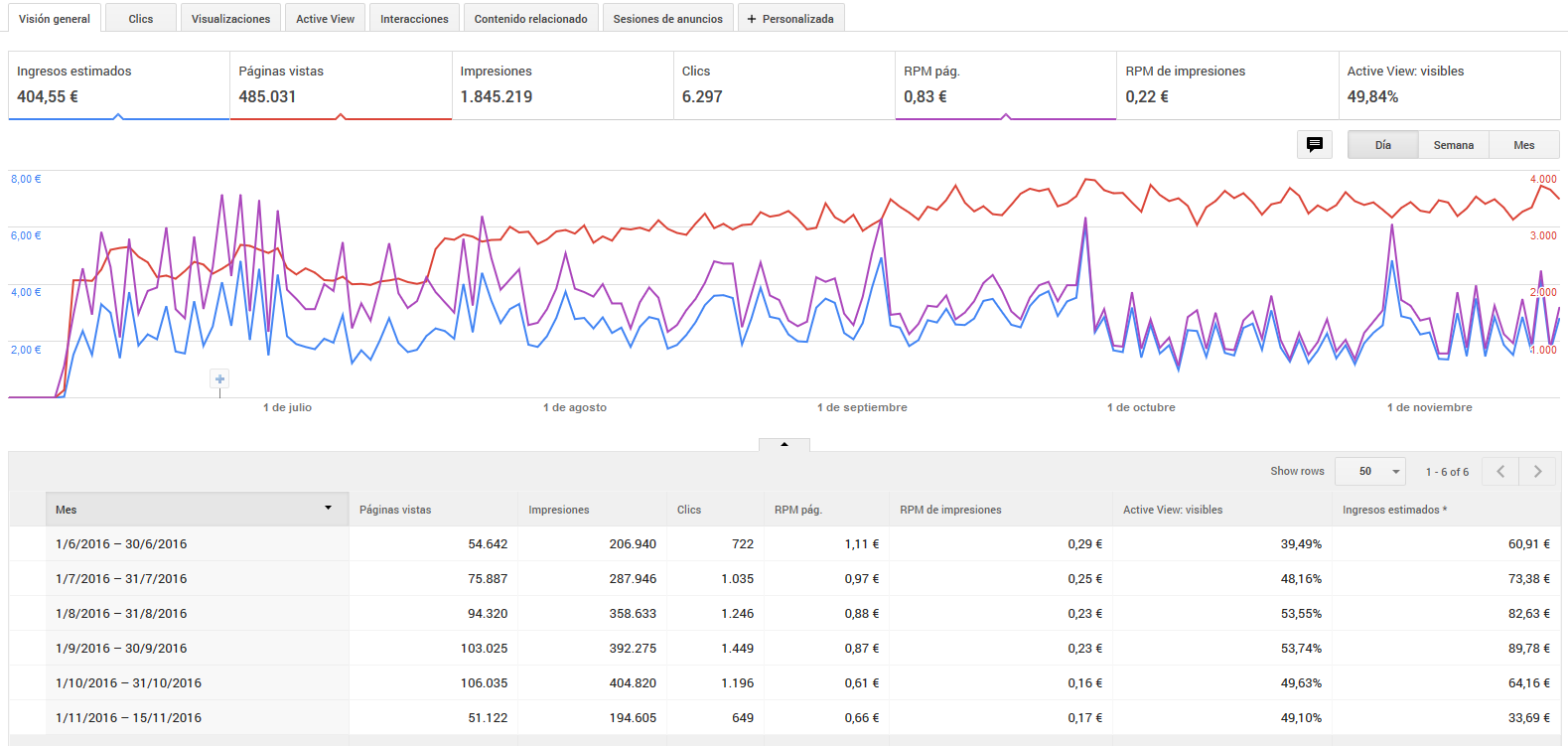The height and width of the screenshot is (746, 1568).
Task: Select the row 1/10/2016 – 31/10/2016
Action: click(x=784, y=682)
